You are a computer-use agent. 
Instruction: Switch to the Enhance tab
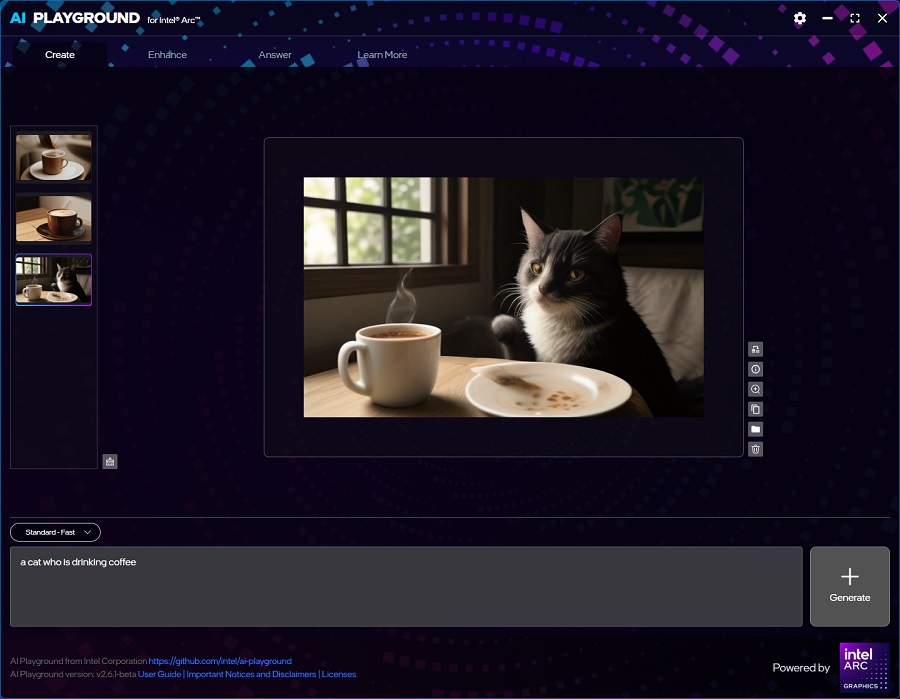167,55
